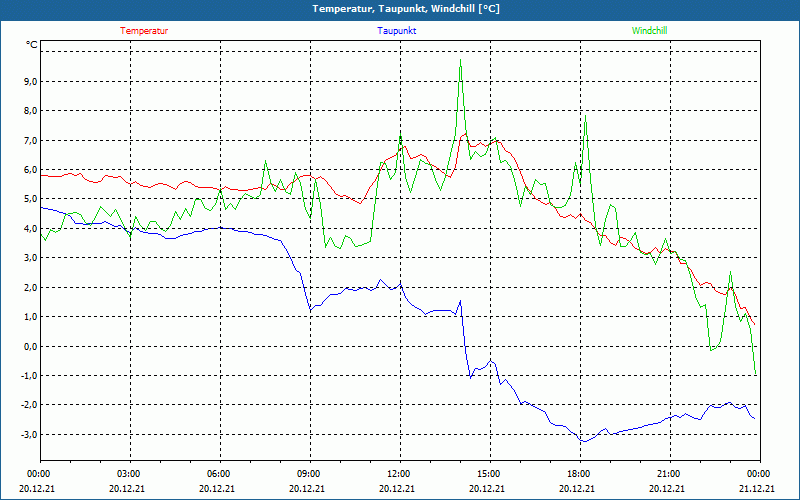Click the 5,0 y-axis value label
Screen dimensions: 800x500
tap(29, 199)
